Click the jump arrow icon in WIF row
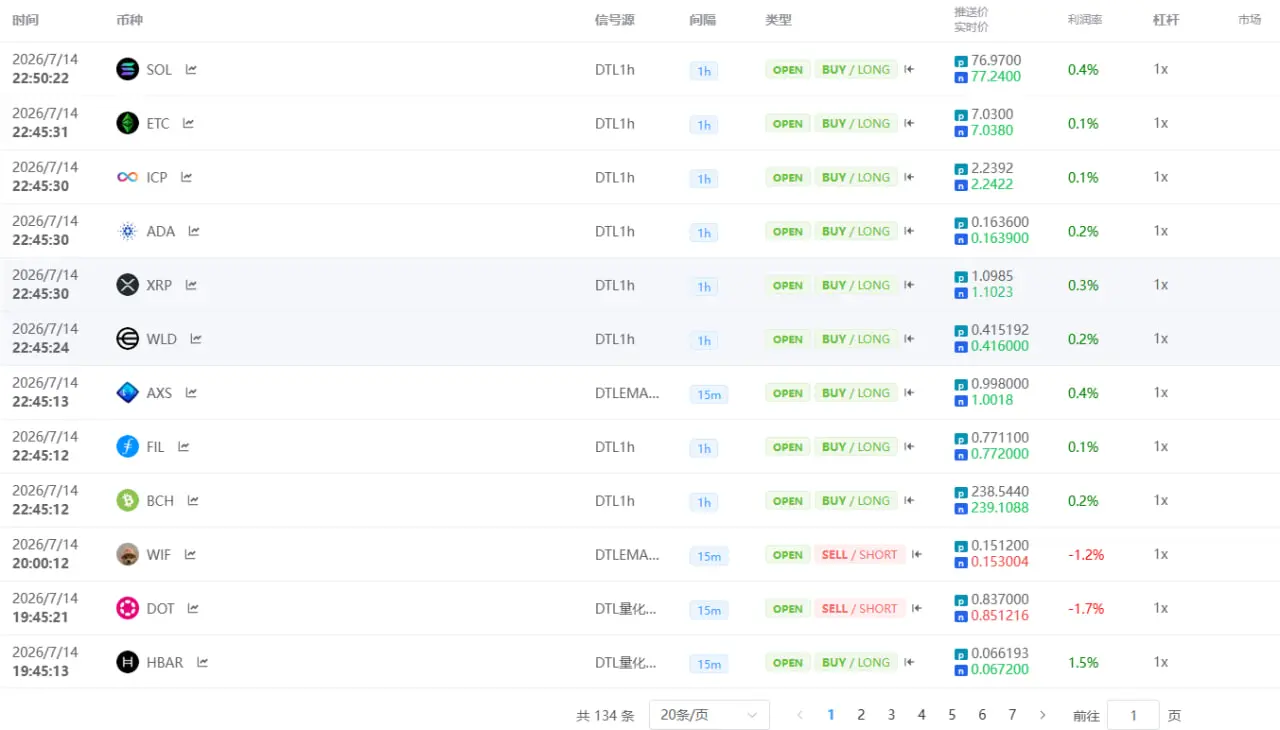This screenshot has height=730, width=1280. pyautogui.click(x=917, y=554)
